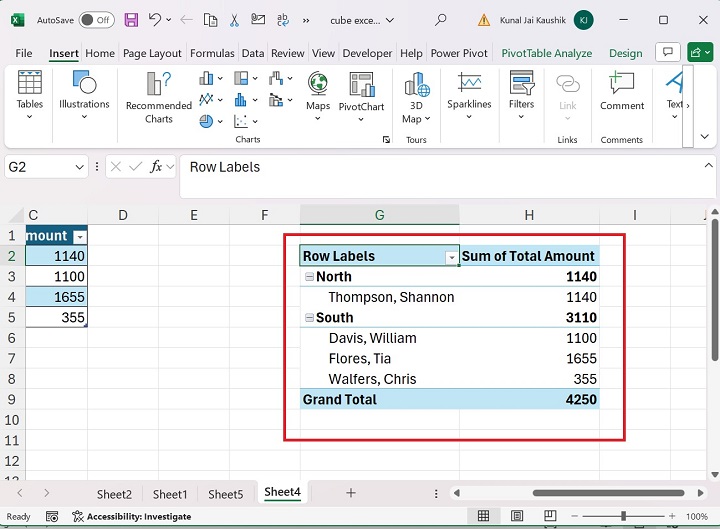
Task: Click the Save icon in title bar
Action: pyautogui.click(x=130, y=20)
